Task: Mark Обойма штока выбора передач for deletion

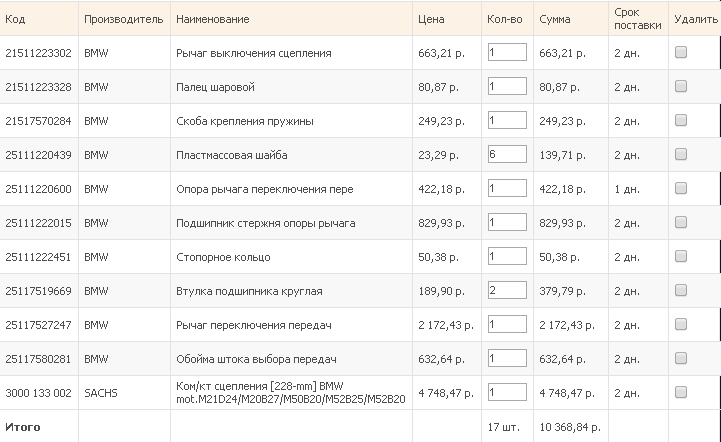Action: point(681,359)
